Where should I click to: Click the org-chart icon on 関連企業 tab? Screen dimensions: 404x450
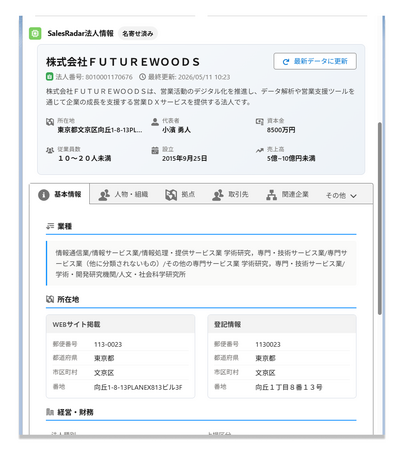272,195
